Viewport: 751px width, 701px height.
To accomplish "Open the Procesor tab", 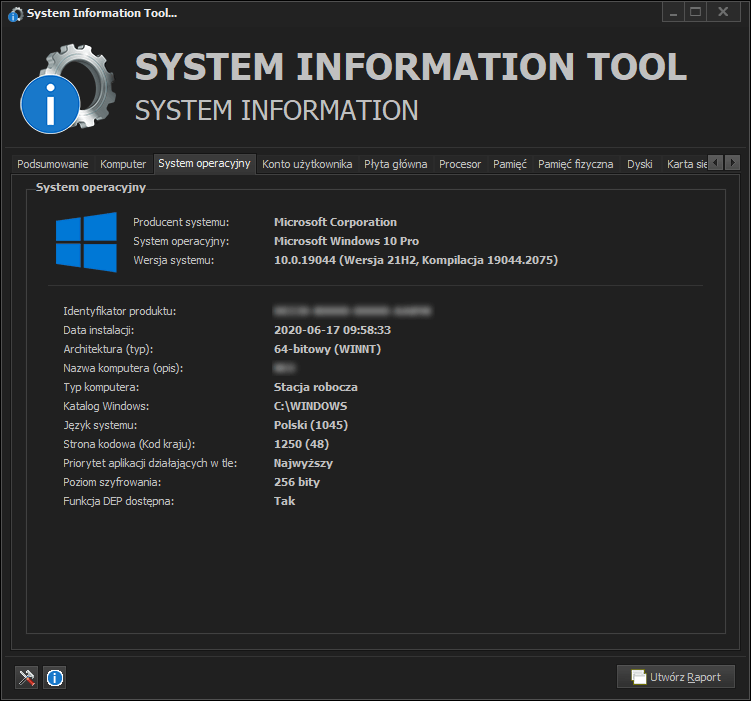I will [460, 164].
